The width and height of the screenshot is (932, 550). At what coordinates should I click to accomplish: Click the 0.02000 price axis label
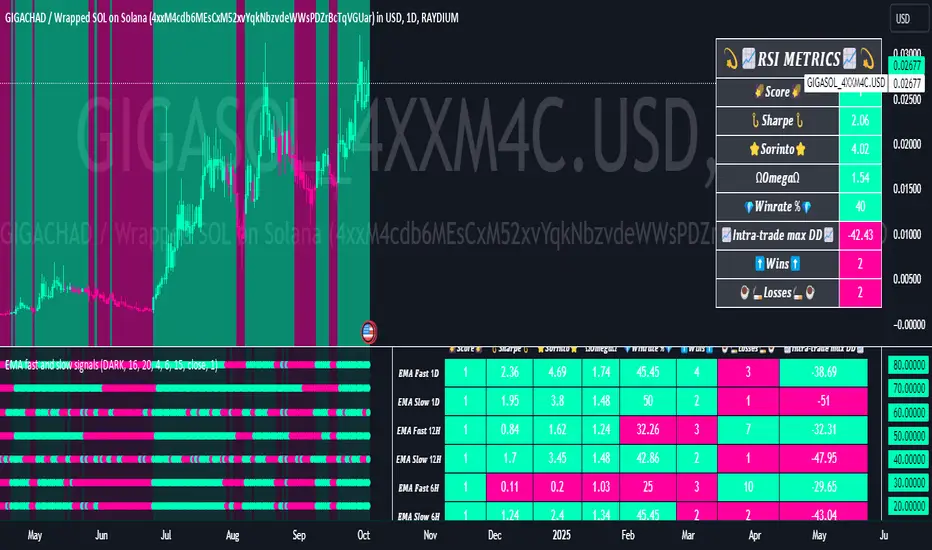point(907,144)
